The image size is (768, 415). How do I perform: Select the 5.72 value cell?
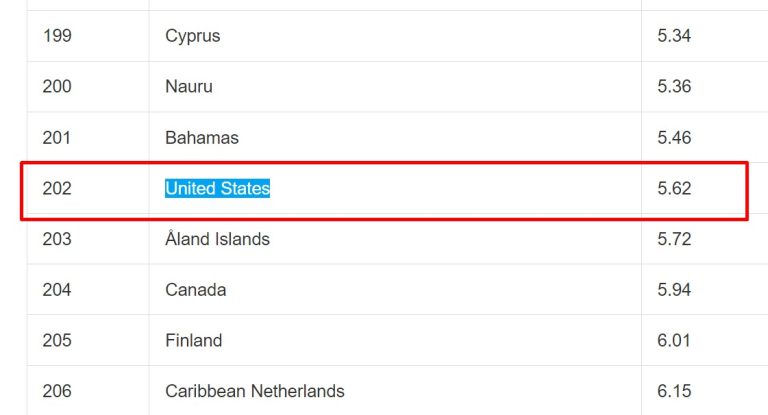pos(674,239)
